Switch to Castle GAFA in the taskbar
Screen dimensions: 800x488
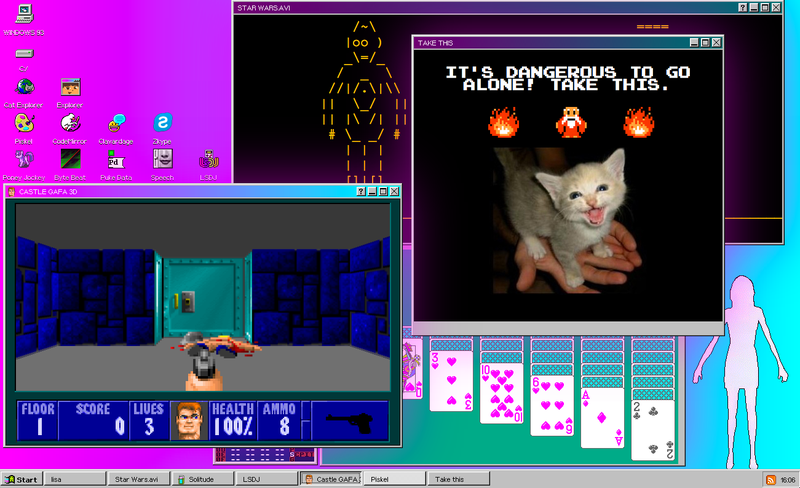click(331, 479)
